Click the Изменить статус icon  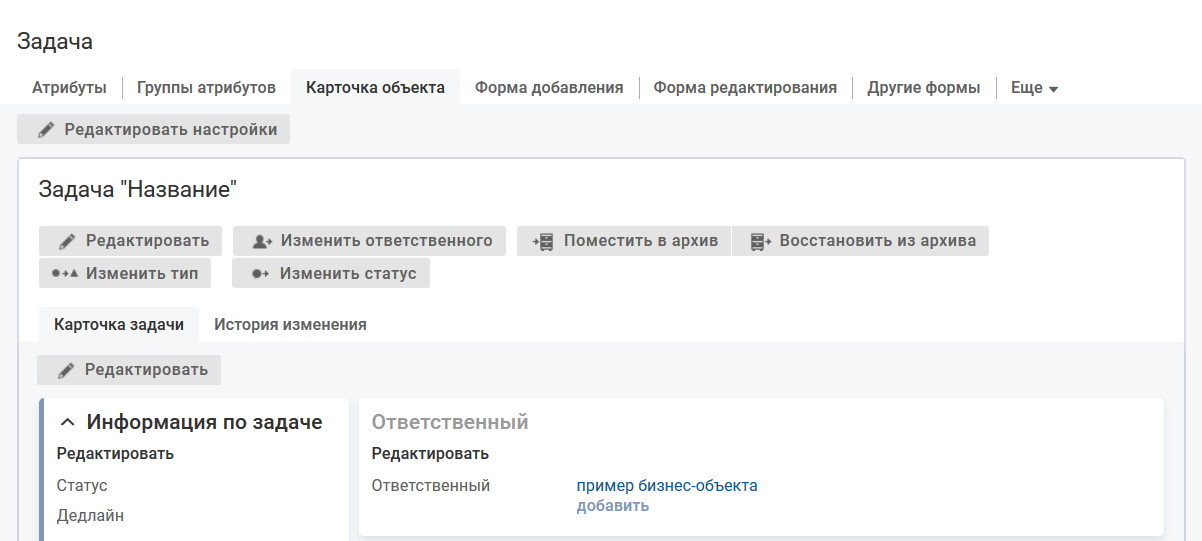coord(260,274)
